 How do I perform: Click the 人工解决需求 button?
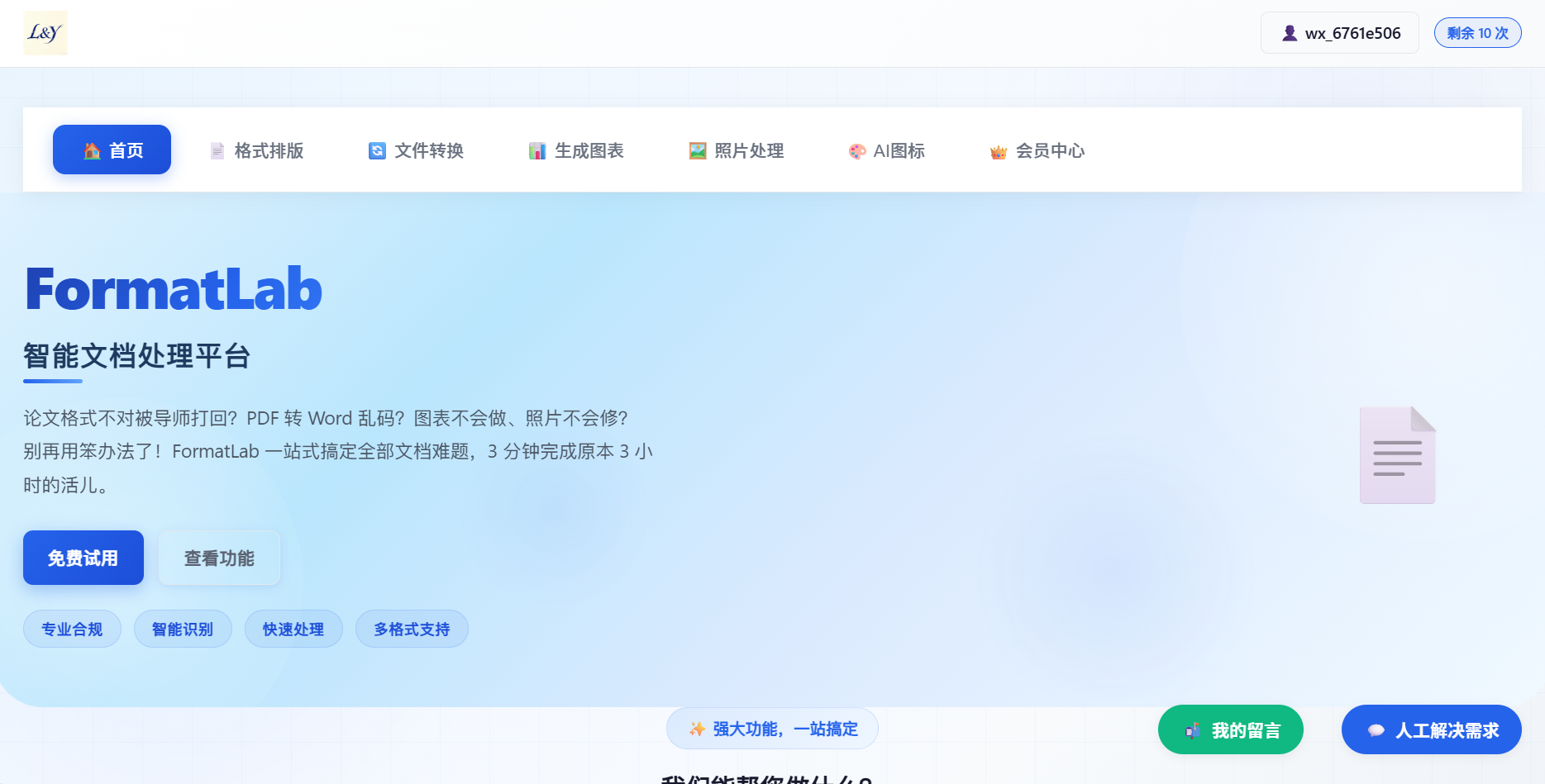[x=1432, y=729]
